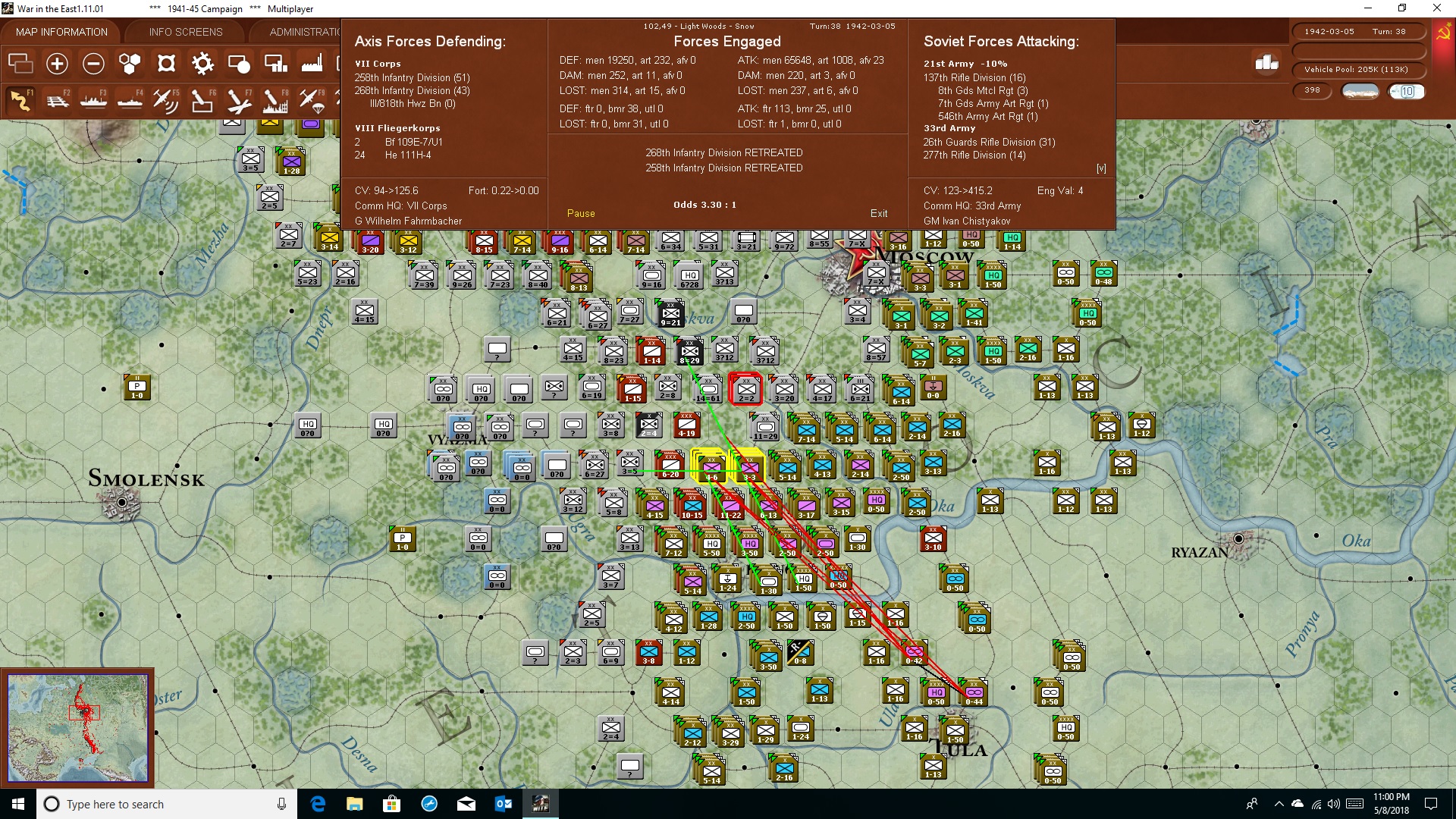Open the podium statistics icon
The height and width of the screenshot is (819, 1456).
(x=1266, y=62)
